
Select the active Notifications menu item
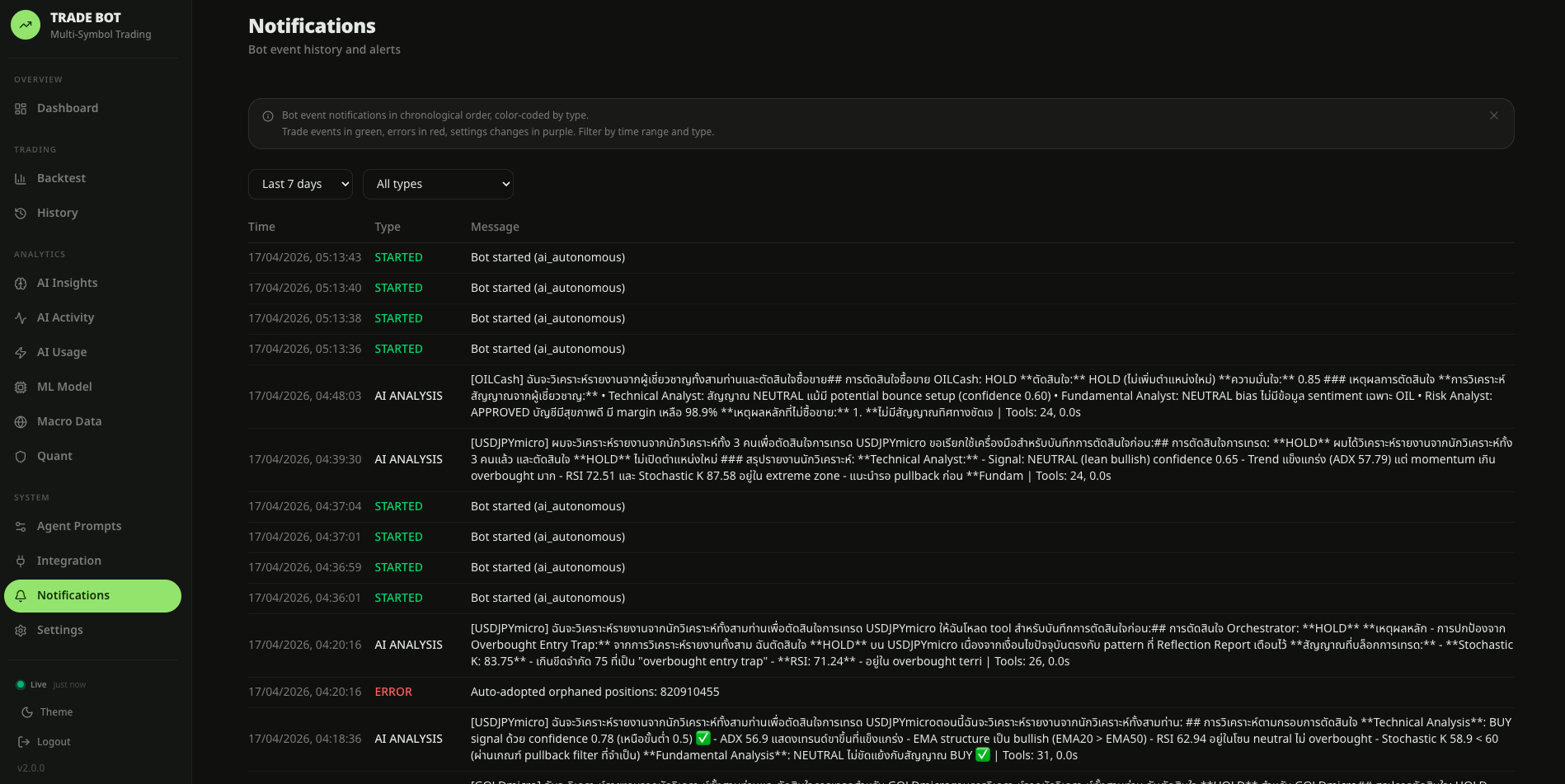tap(92, 596)
